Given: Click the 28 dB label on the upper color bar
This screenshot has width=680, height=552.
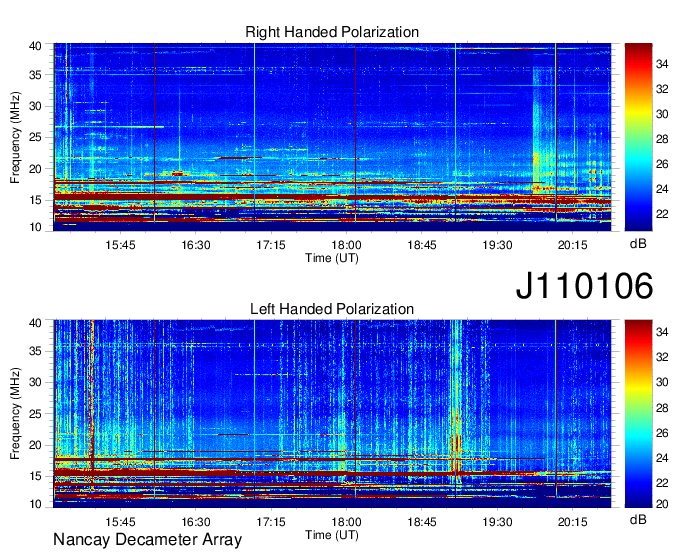Looking at the screenshot, I should pyautogui.click(x=662, y=139).
